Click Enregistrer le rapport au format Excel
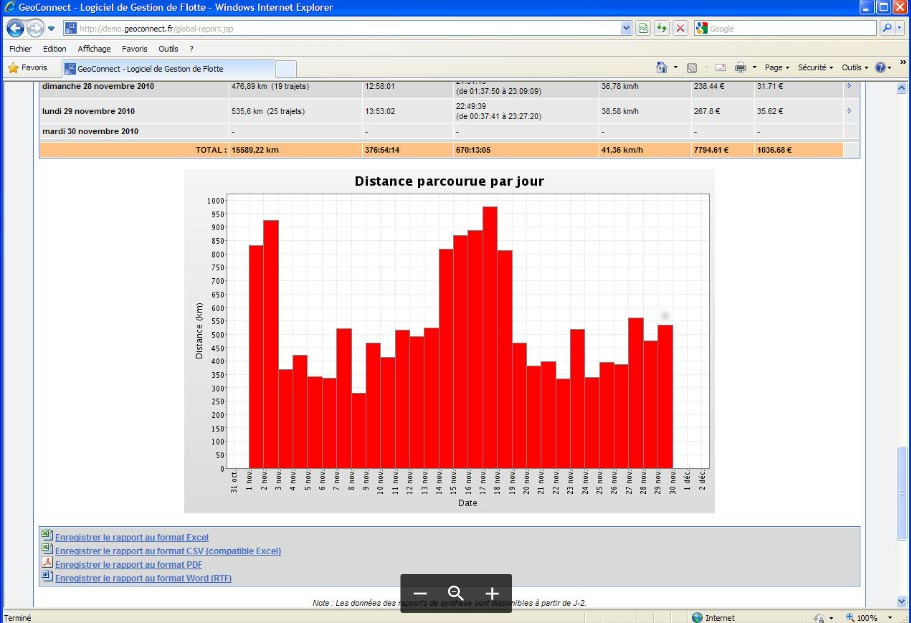911x623 pixels. (131, 537)
